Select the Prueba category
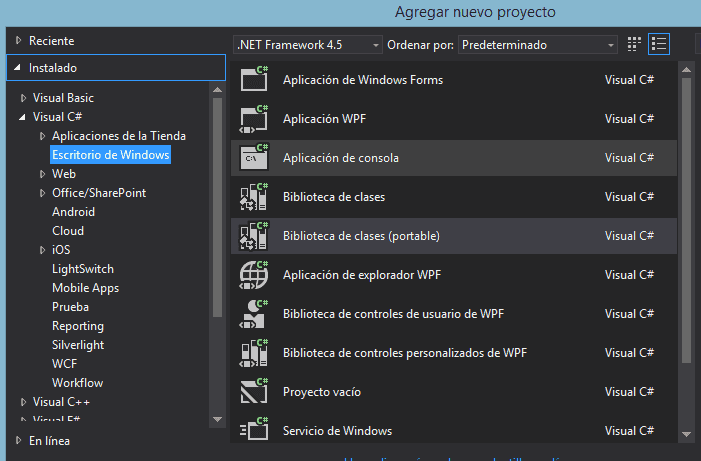This screenshot has width=701, height=461. click(x=70, y=307)
